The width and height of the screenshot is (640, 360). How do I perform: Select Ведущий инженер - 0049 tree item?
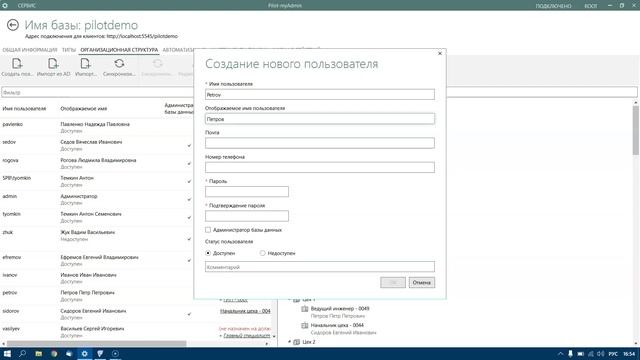340,309
